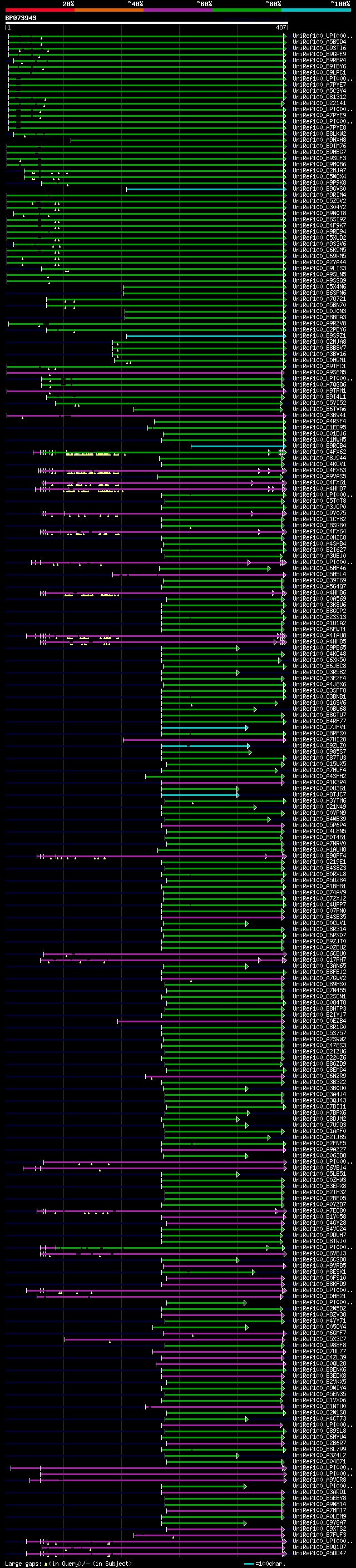Image resolution: width=356 pixels, height=1568 pixels.
Task: Open hit UniRef100_C9Y8A7
Action: click(319, 1522)
